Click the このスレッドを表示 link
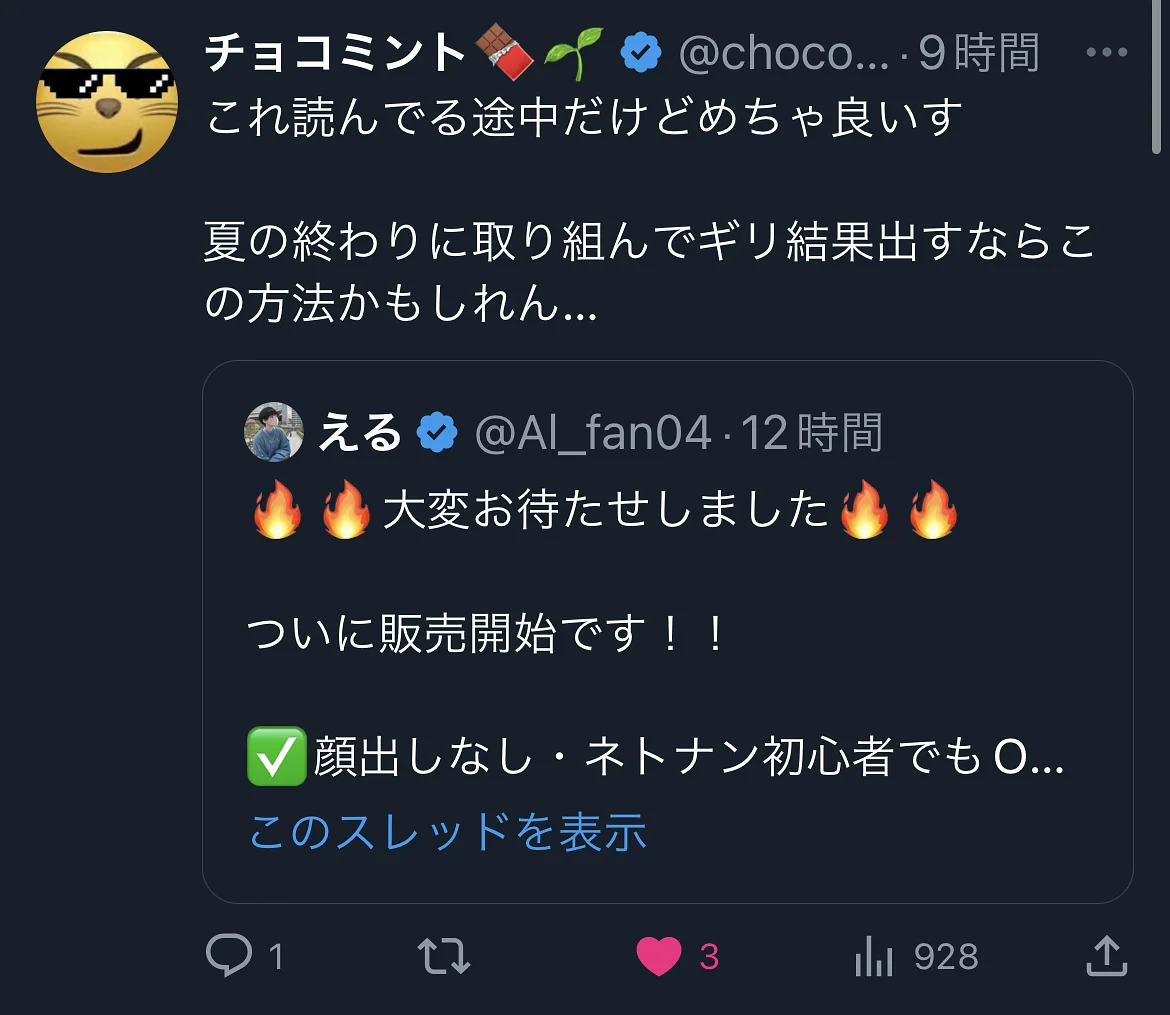Viewport: 1170px width, 1015px height. click(448, 831)
